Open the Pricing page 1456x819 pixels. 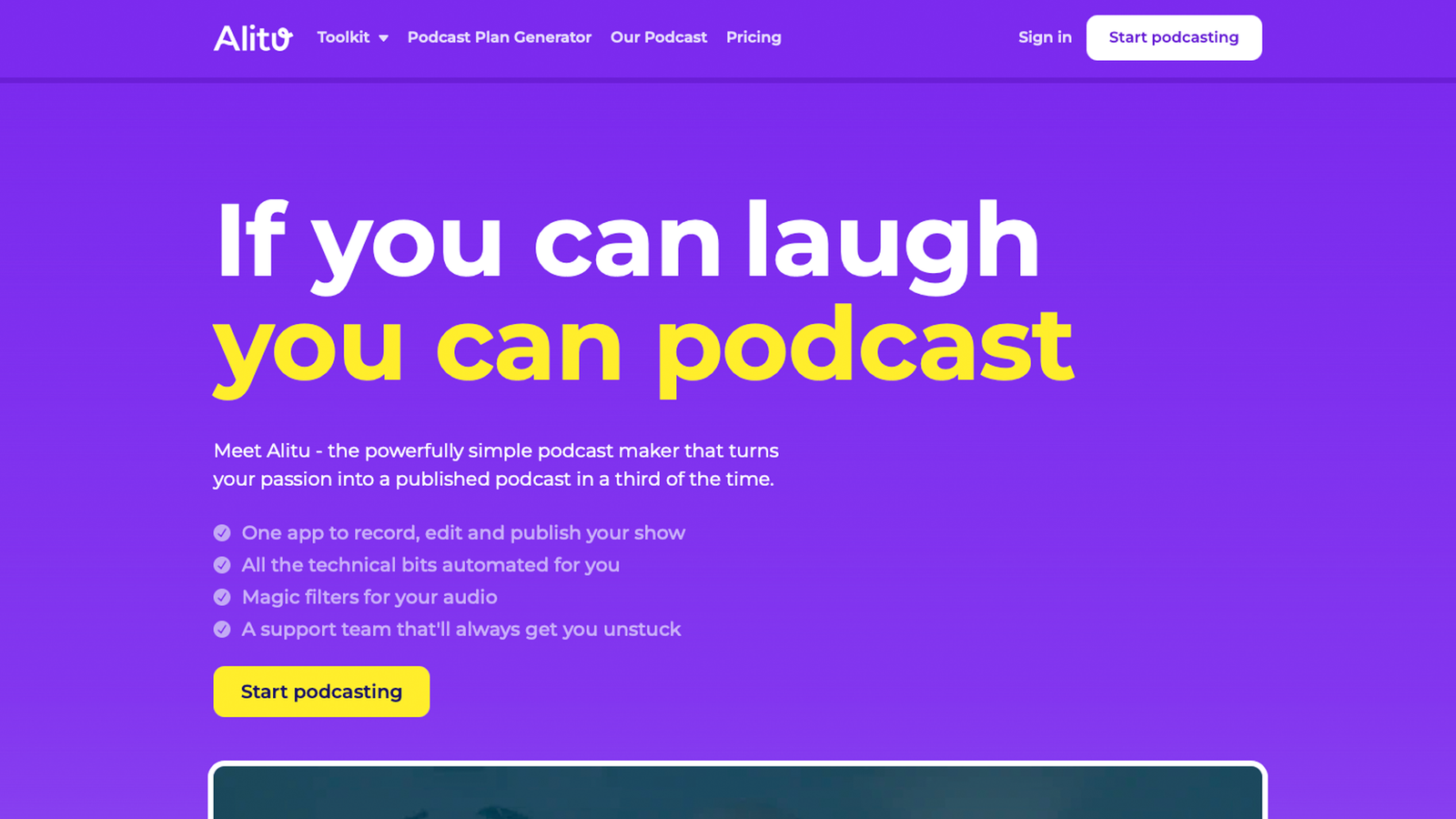coord(753,37)
